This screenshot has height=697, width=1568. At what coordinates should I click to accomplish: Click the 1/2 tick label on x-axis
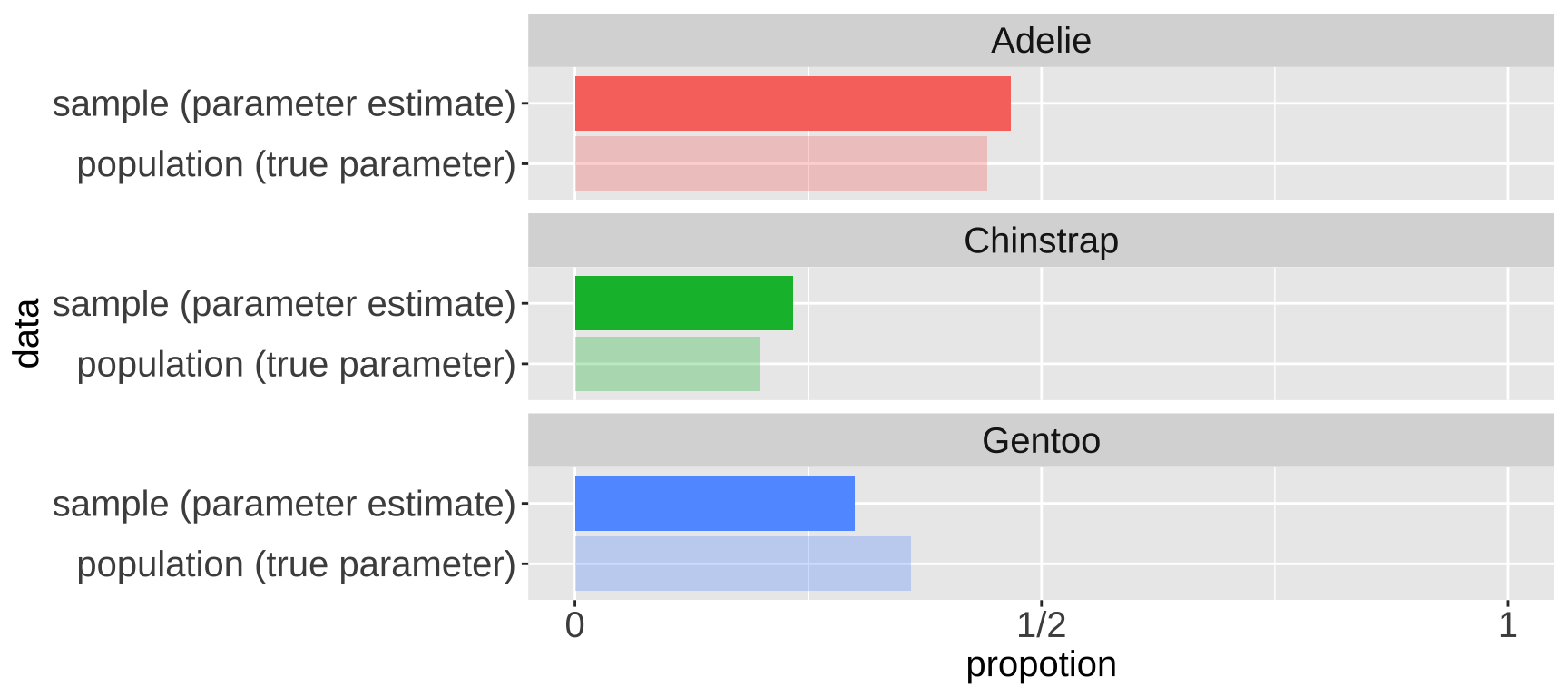[1041, 625]
